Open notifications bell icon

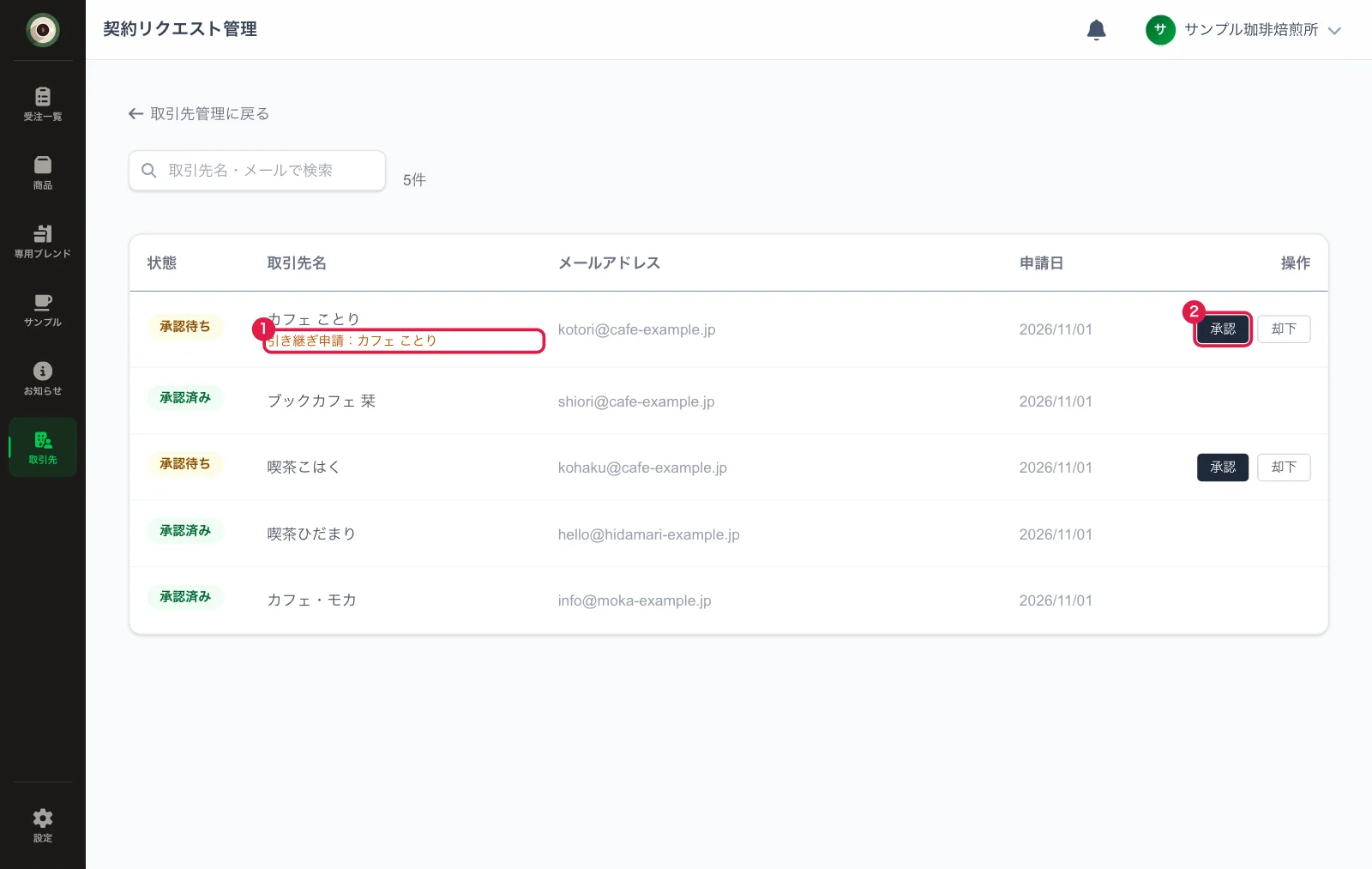tap(1096, 30)
